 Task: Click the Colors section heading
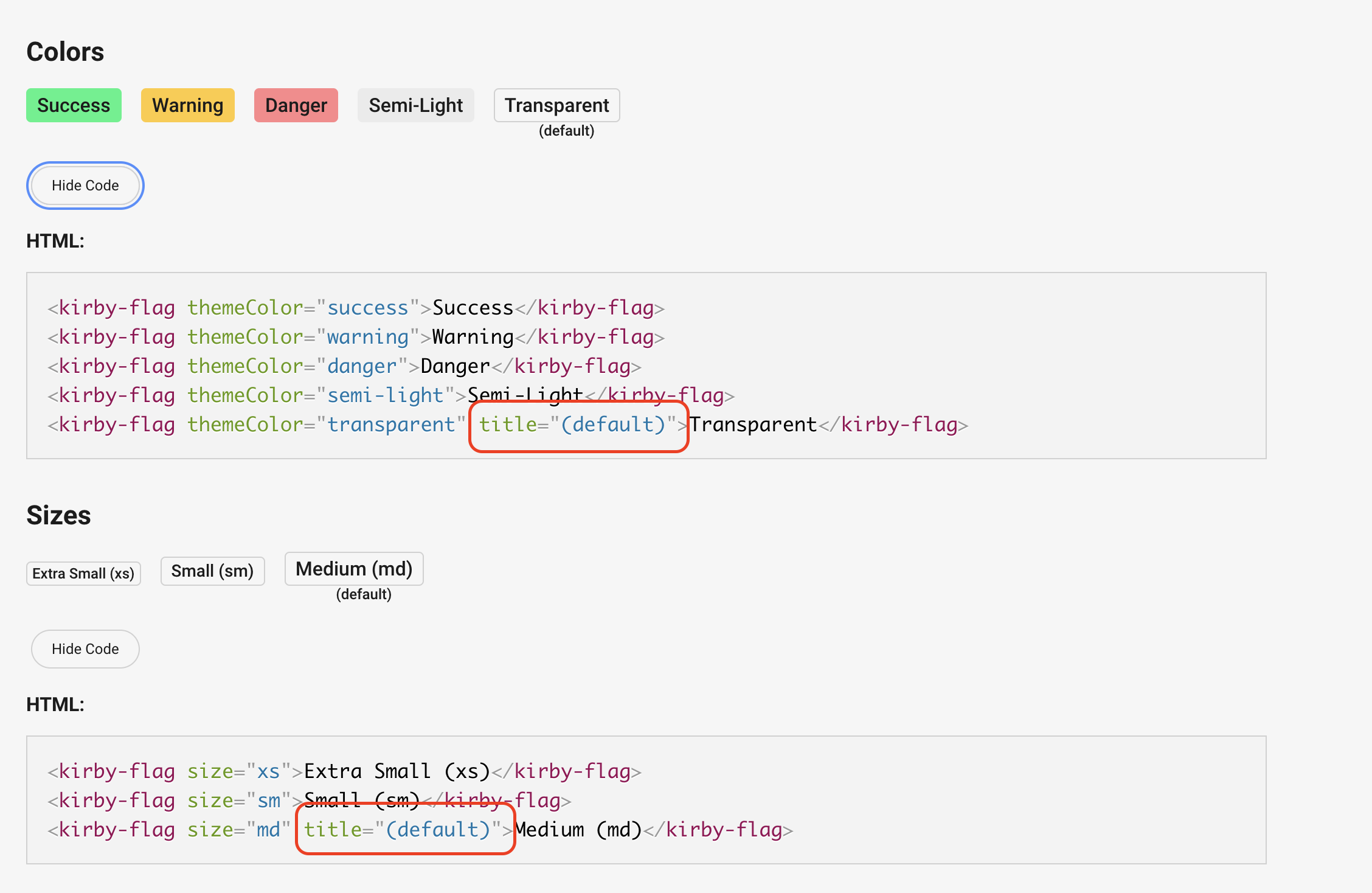click(x=64, y=52)
